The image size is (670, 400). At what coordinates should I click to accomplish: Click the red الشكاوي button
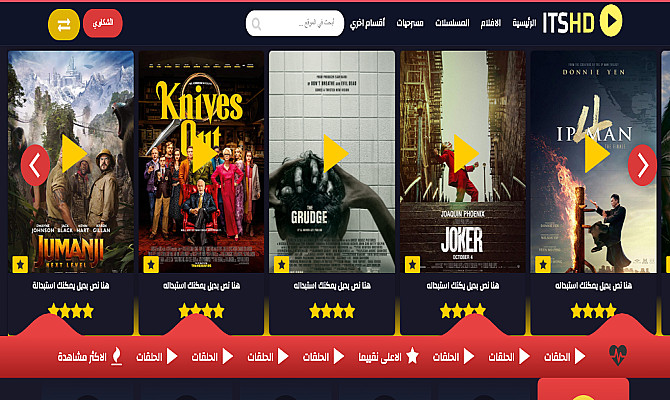(103, 23)
